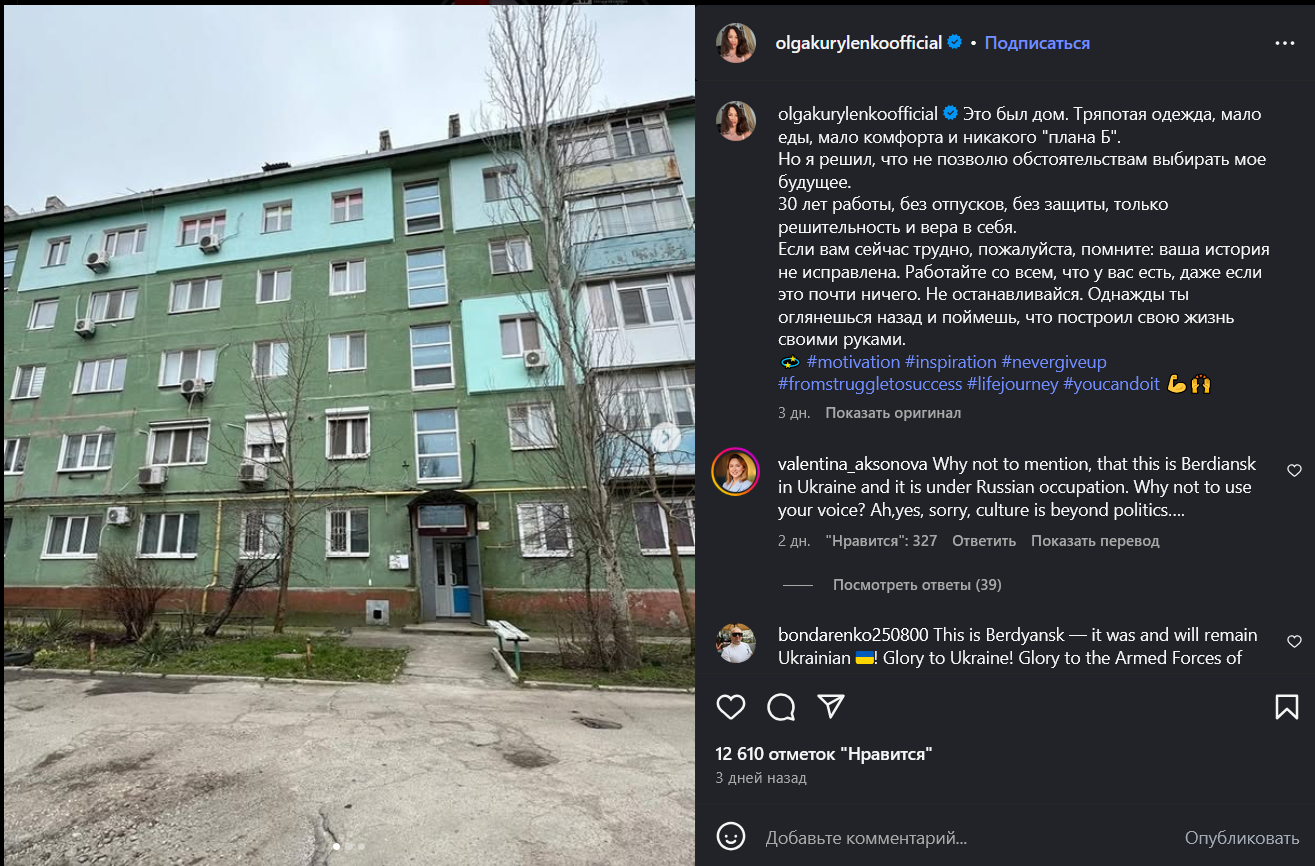This screenshot has width=1315, height=866.
Task: Open three-dot more options menu
Action: [x=1285, y=43]
